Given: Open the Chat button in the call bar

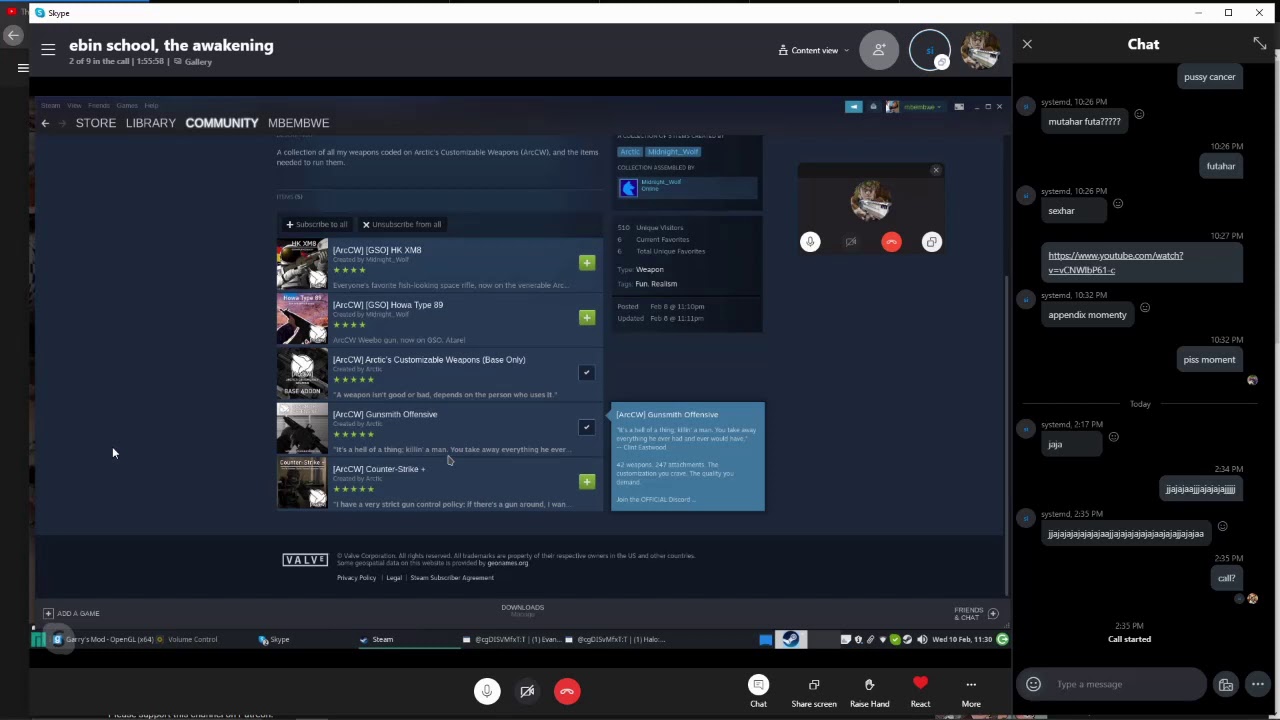Looking at the screenshot, I should tap(759, 691).
